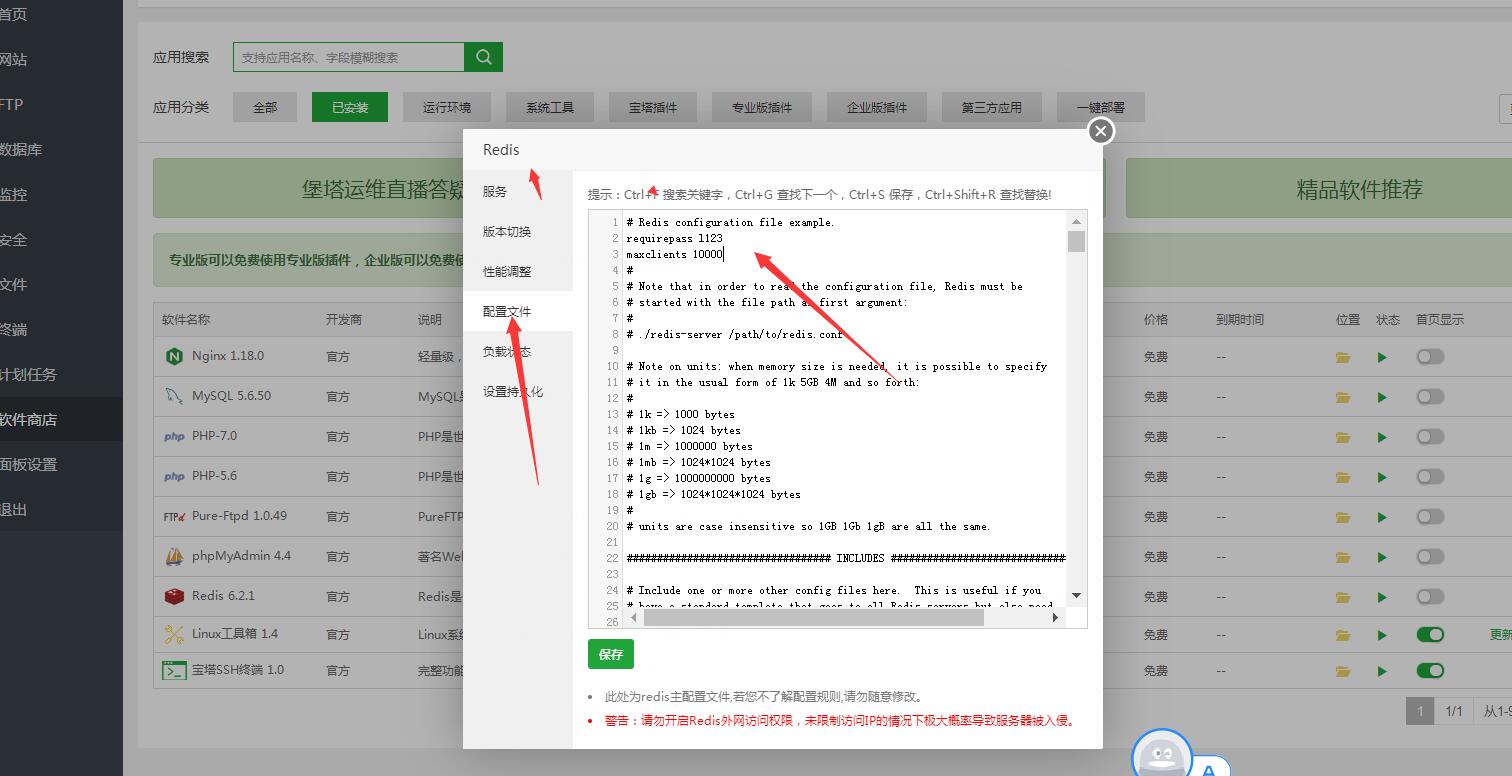Turn off homepage display for 宝塔SSH终端
The height and width of the screenshot is (776, 1512).
pos(1430,670)
